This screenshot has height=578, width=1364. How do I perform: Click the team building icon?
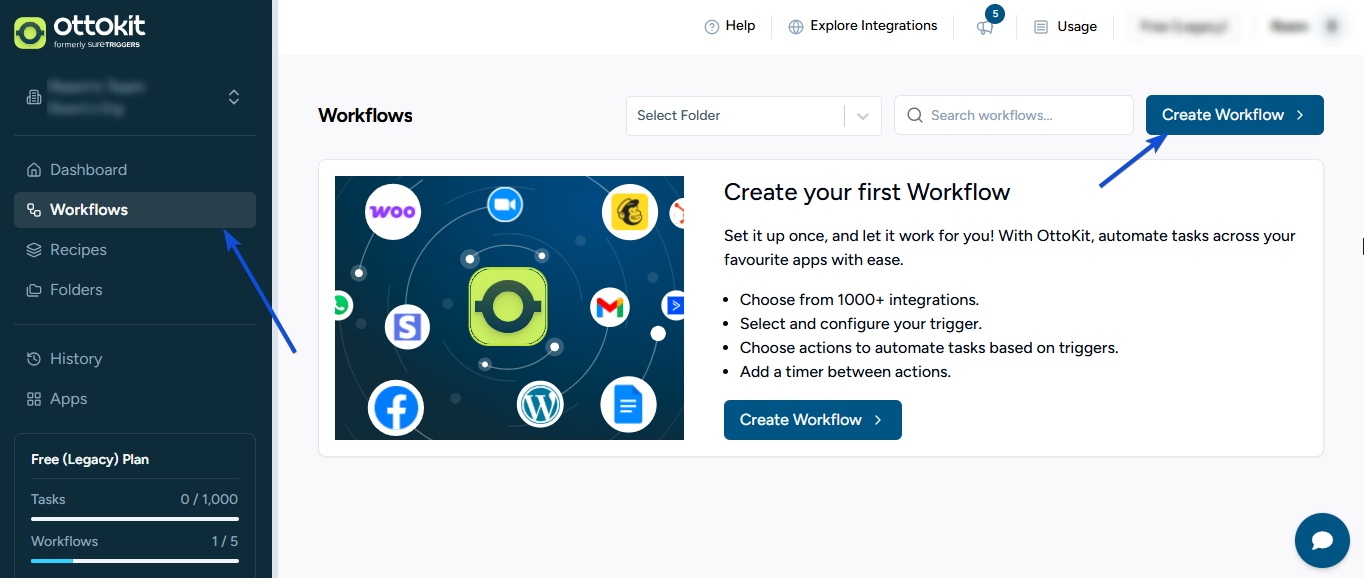[34, 97]
